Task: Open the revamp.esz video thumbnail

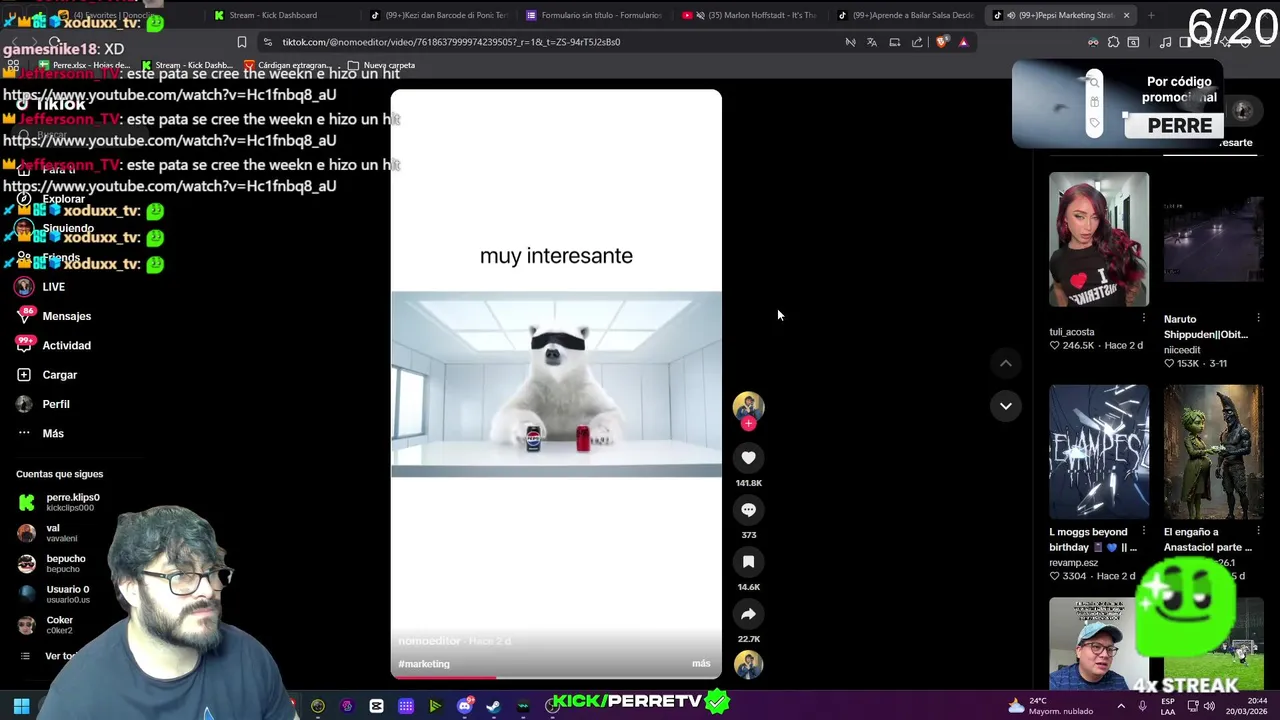Action: point(1099,452)
